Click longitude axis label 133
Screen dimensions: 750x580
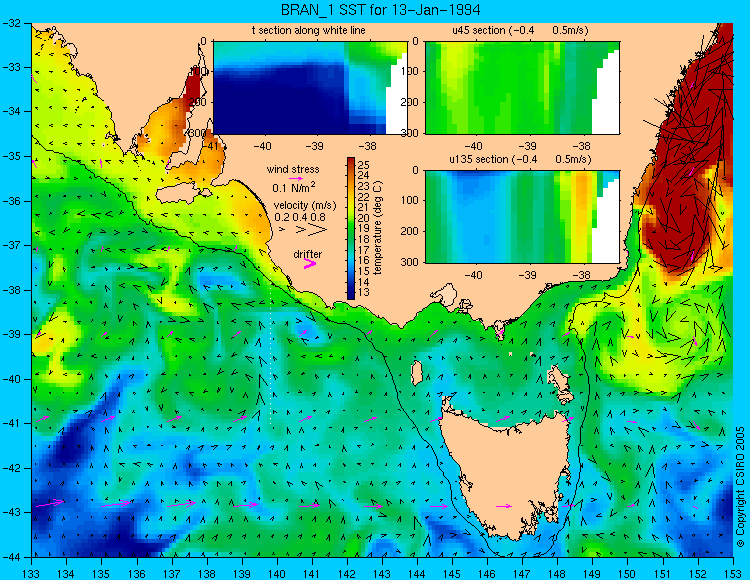[32, 574]
